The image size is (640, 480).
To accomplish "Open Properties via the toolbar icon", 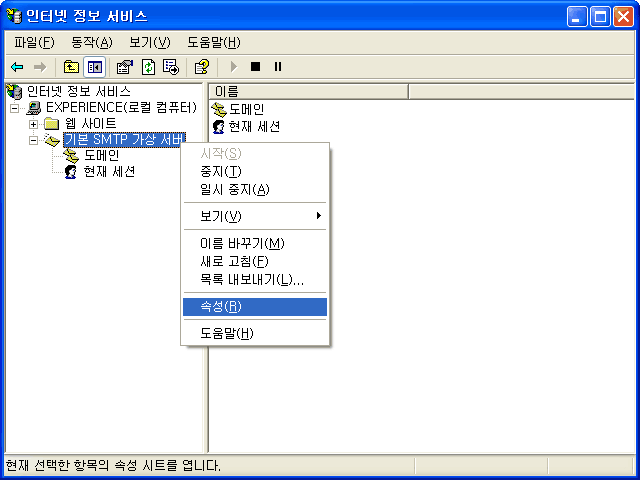I will [x=125, y=67].
